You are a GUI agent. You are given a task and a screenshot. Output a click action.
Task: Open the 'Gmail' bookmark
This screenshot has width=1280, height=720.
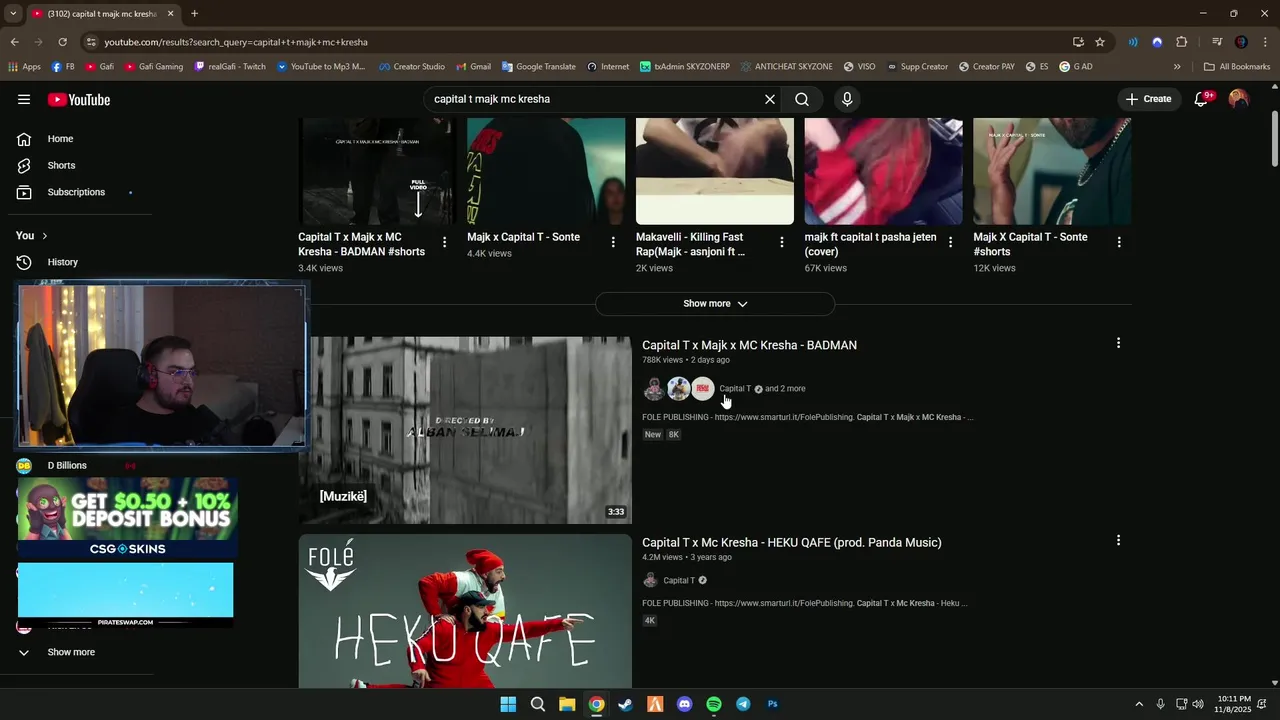click(x=474, y=67)
